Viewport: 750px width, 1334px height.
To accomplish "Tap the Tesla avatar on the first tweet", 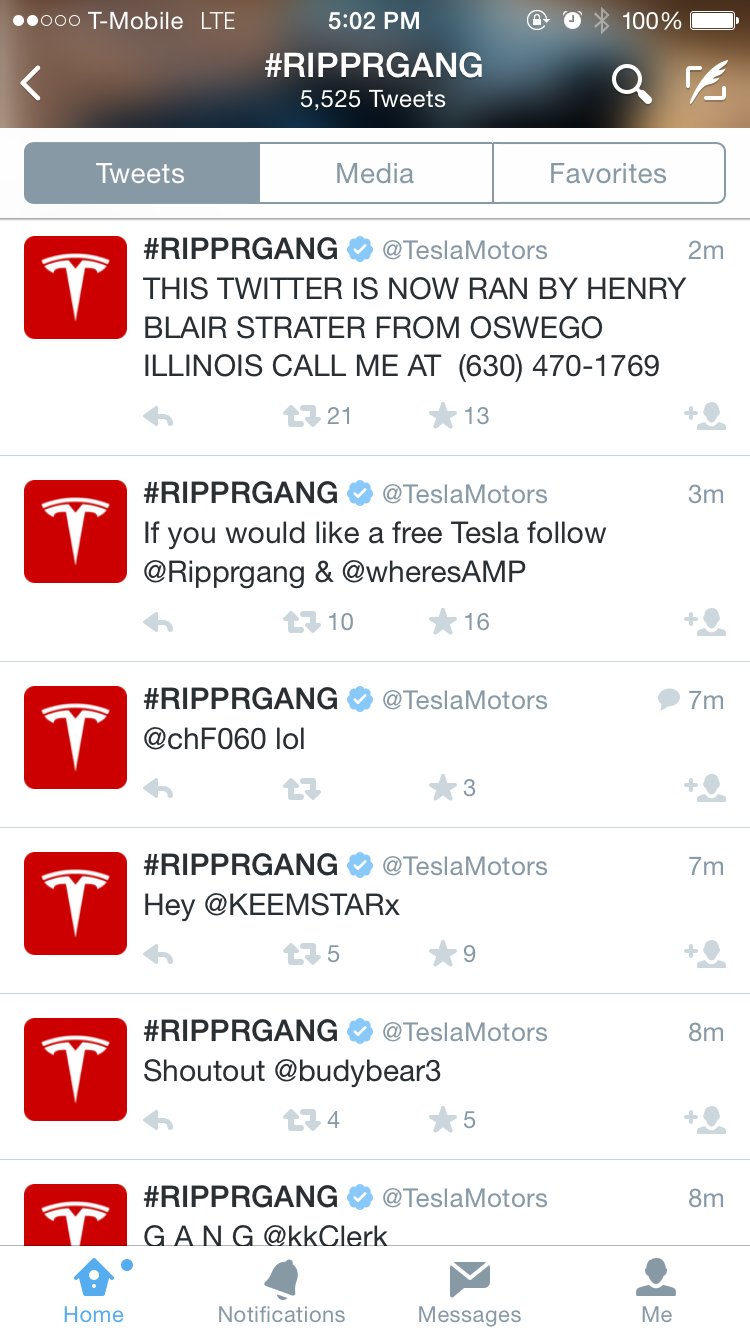I will point(75,287).
